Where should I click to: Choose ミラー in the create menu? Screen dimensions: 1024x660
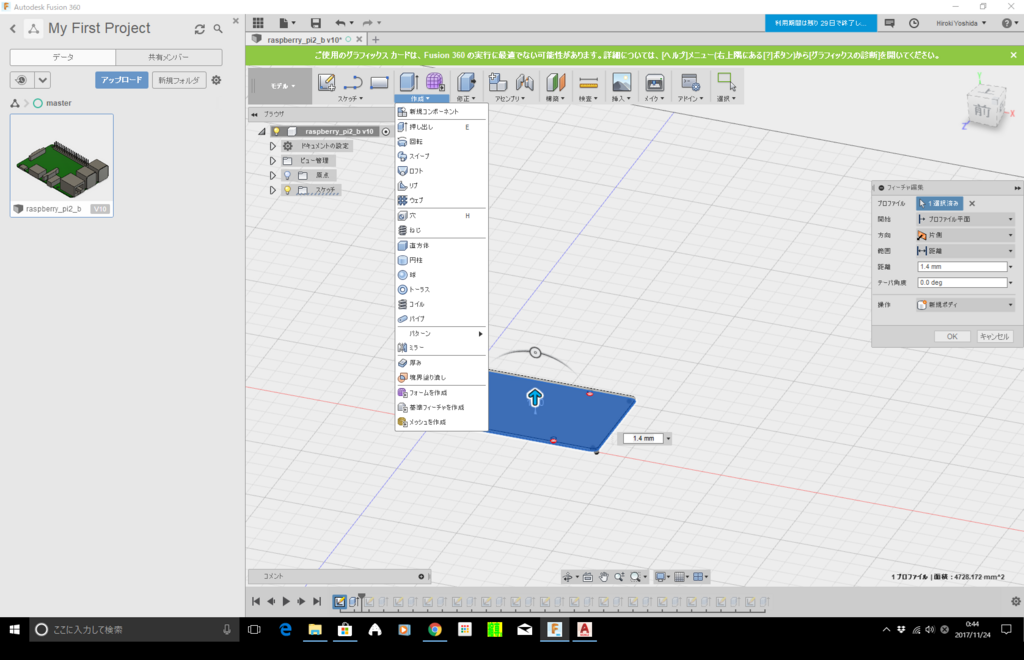441,348
